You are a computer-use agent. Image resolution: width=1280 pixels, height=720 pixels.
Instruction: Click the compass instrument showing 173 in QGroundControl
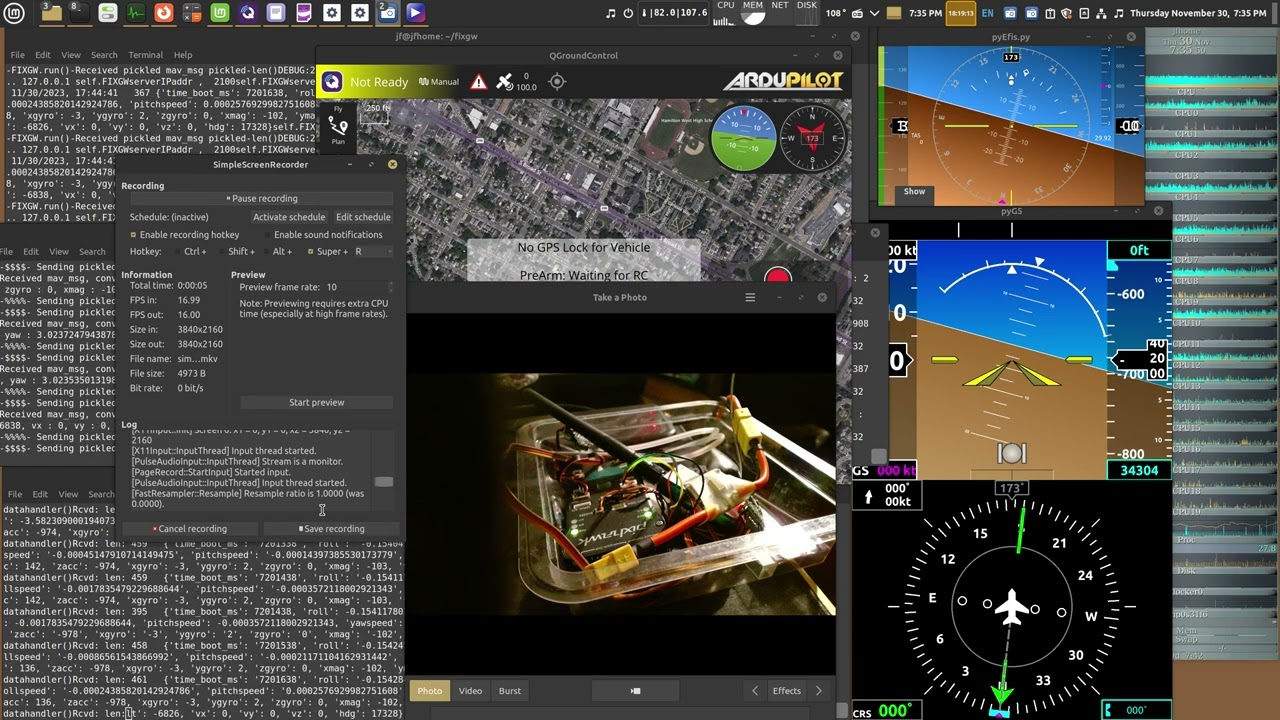(x=812, y=137)
